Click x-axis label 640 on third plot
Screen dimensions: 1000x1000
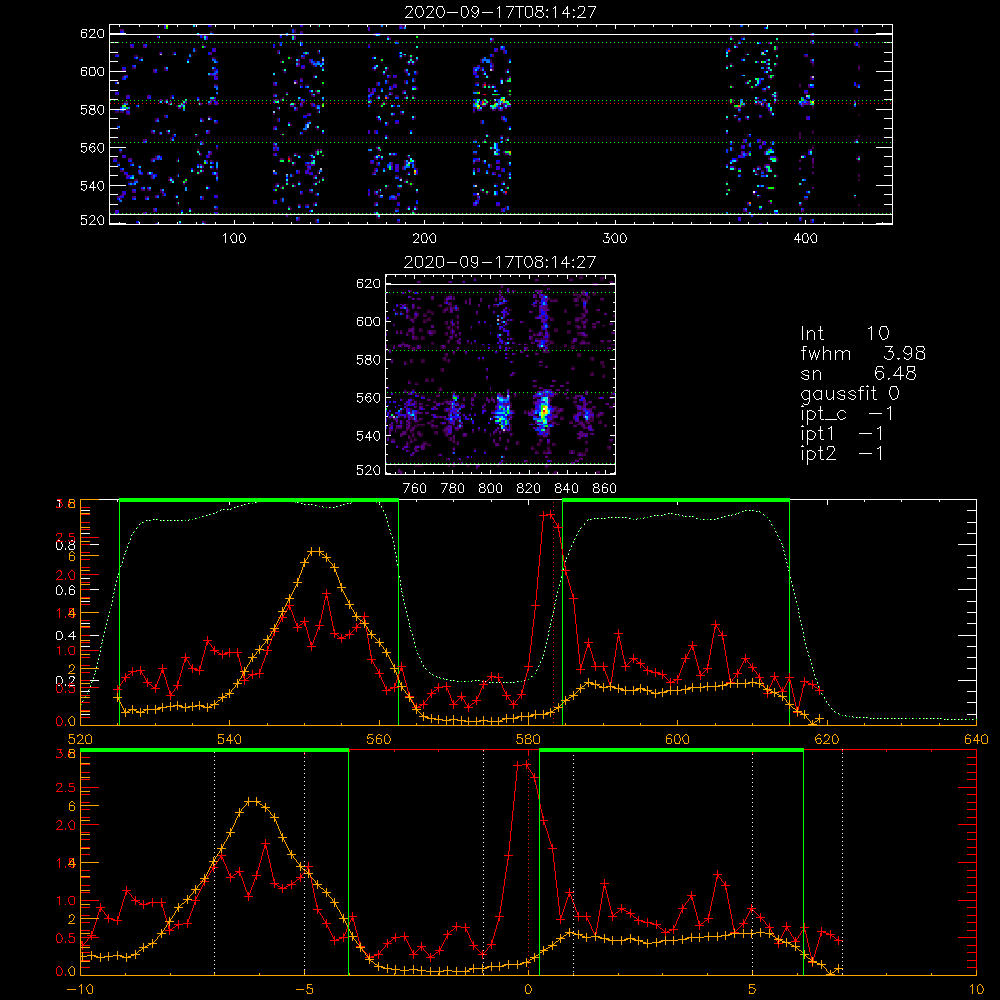coord(976,739)
